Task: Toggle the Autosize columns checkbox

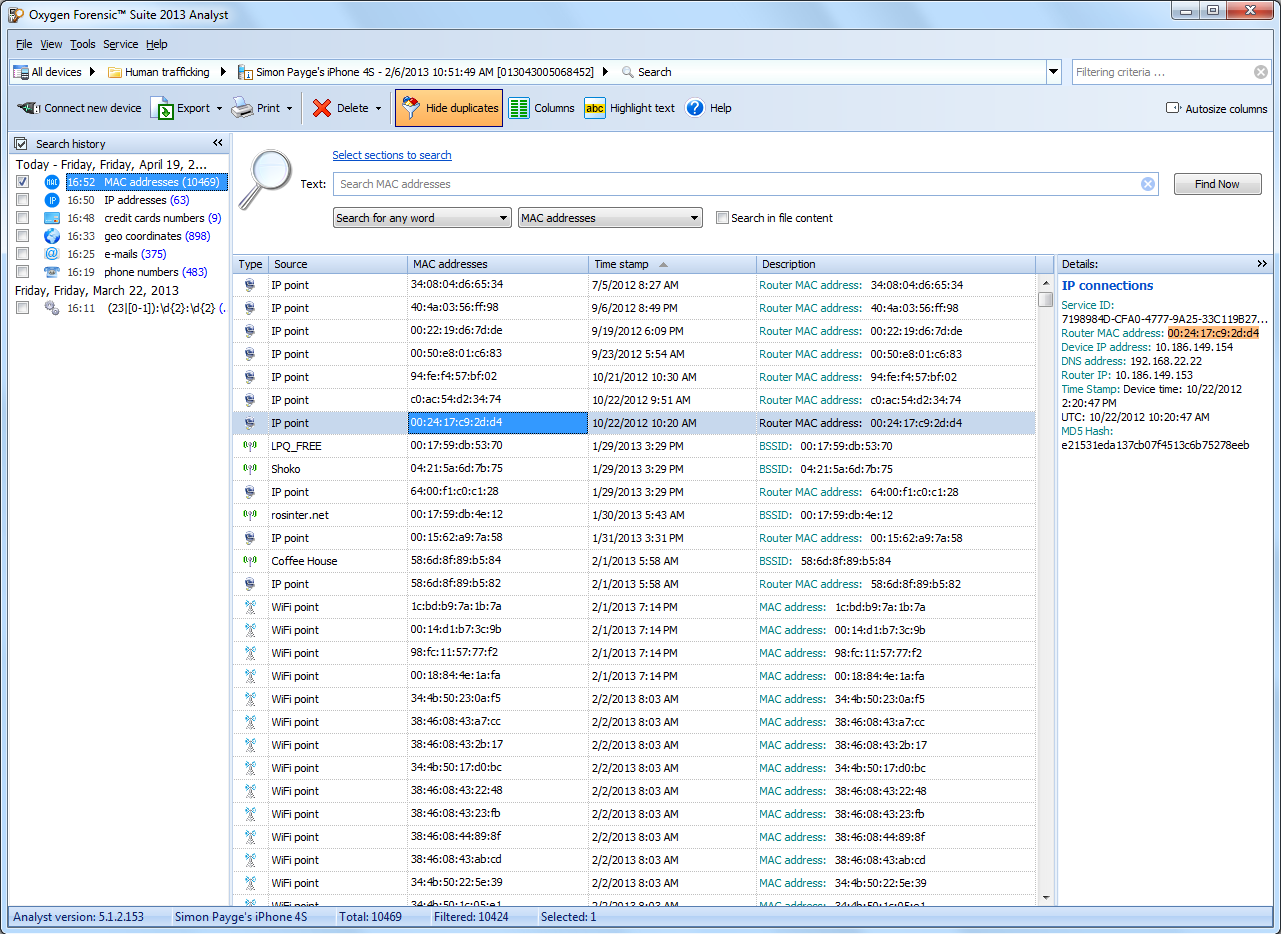Action: pyautogui.click(x=1173, y=108)
